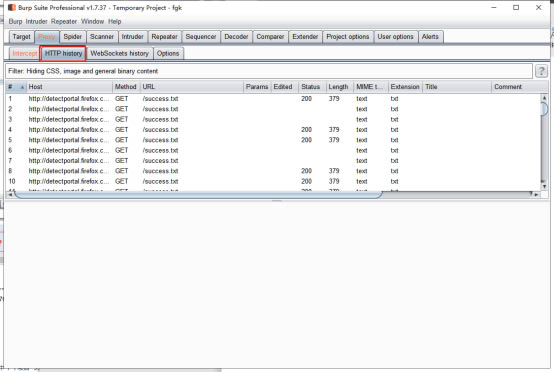Switch to the Project options tab

point(348,37)
